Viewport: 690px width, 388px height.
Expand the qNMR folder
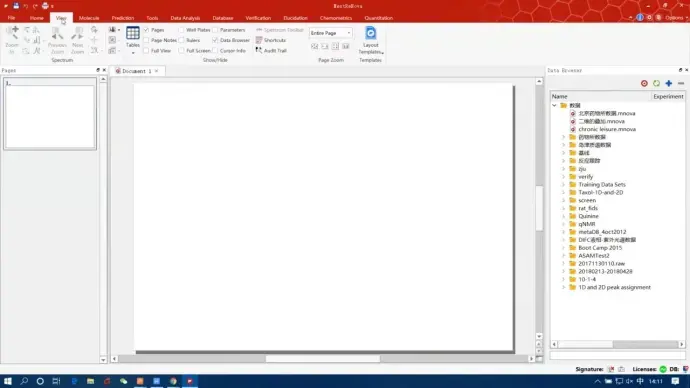[x=563, y=224]
